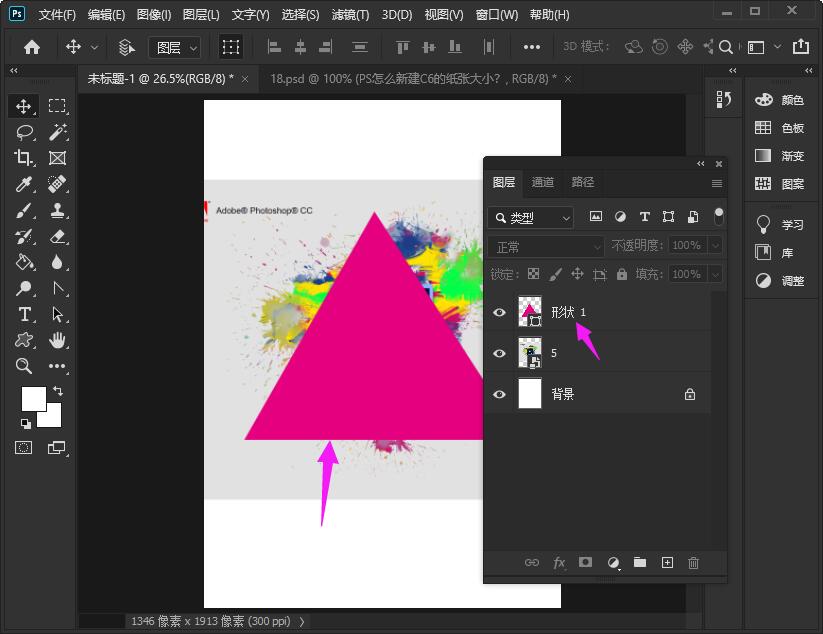Pick the Paint Bucket tool
The image size is (823, 634).
pos(24,262)
